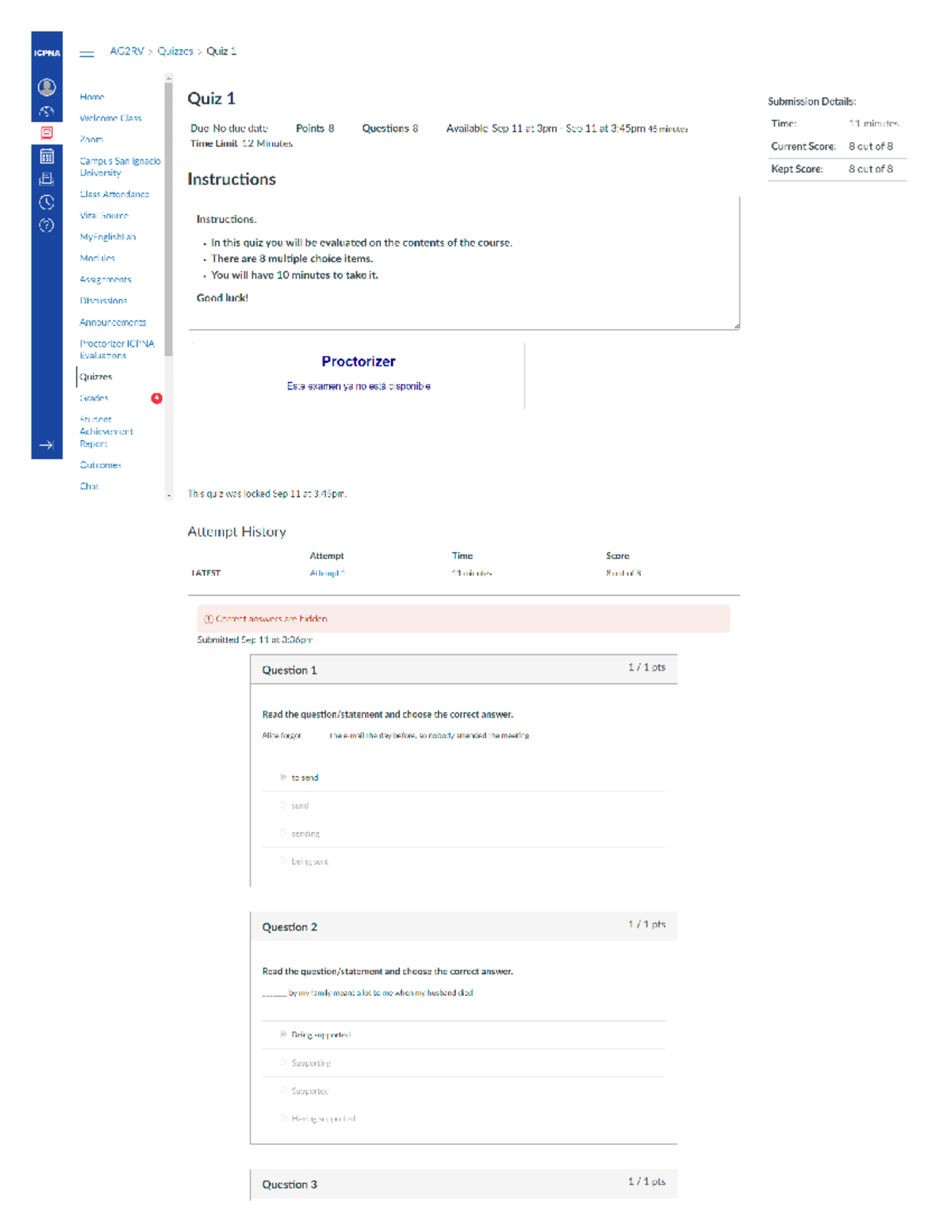Image resolution: width=952 pixels, height=1232 pixels.
Task: Open the Calendar icon in sidebar
Action: point(46,156)
